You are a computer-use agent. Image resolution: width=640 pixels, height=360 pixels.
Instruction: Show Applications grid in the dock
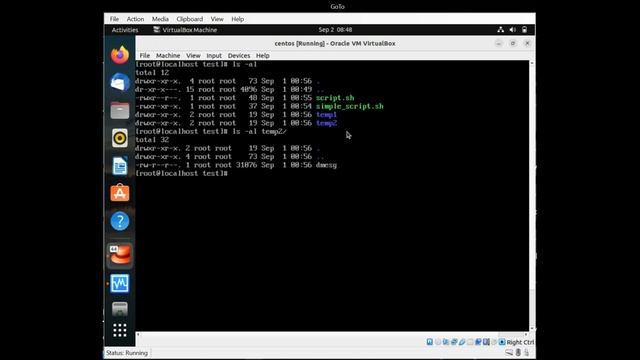(120, 330)
